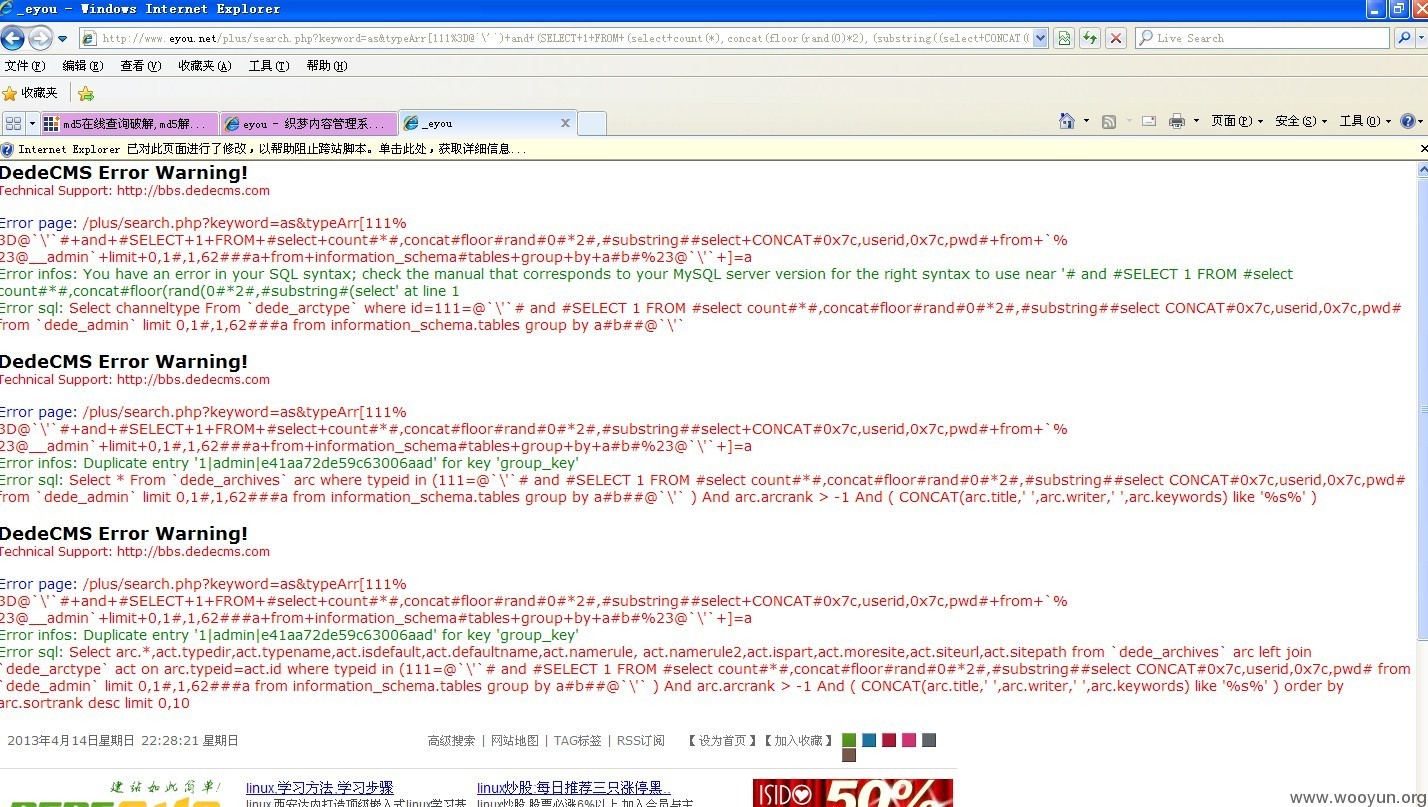Refresh the current page
1428x807 pixels.
coord(1090,38)
